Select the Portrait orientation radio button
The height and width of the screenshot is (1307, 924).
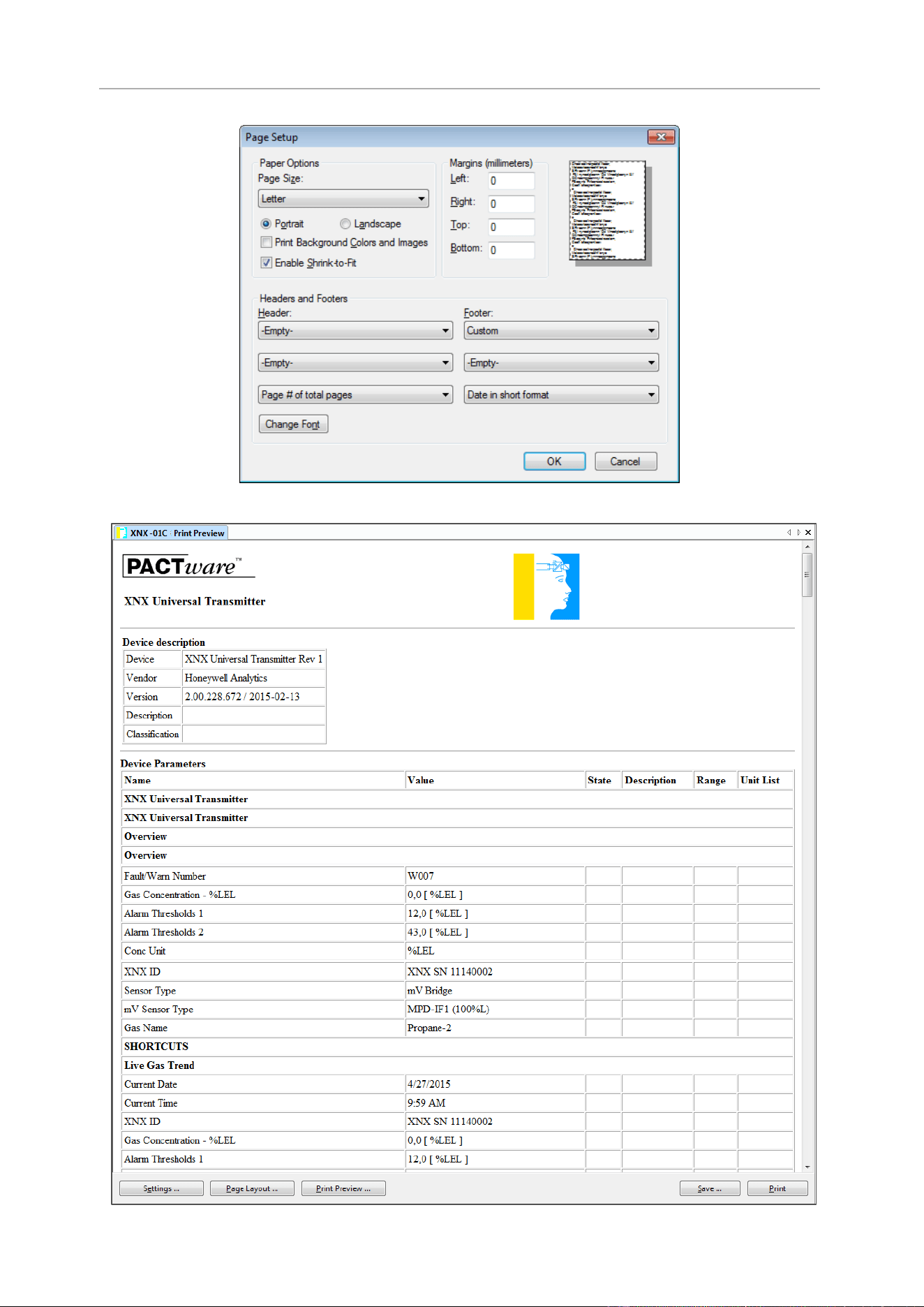click(266, 224)
